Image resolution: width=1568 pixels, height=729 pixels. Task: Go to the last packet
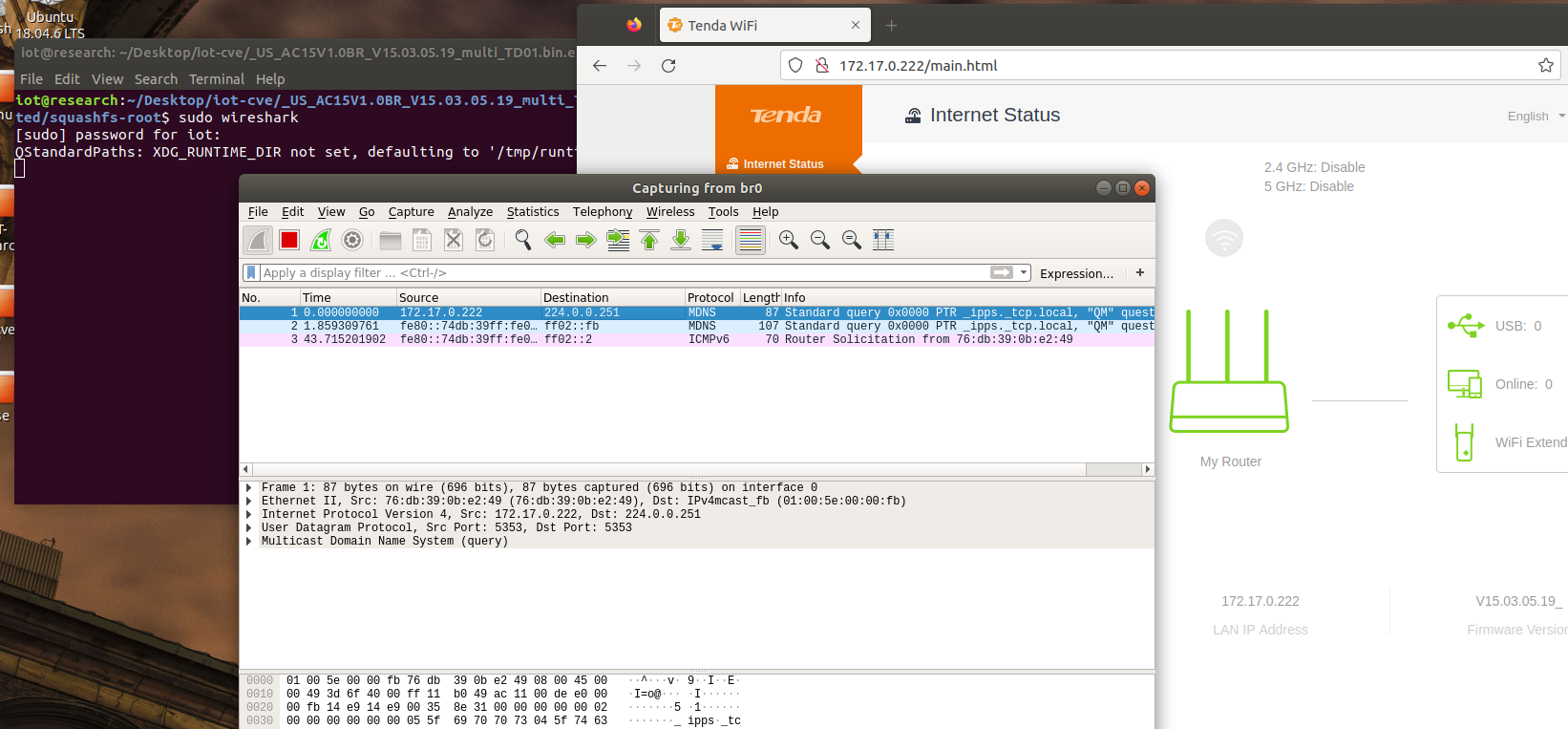point(681,240)
